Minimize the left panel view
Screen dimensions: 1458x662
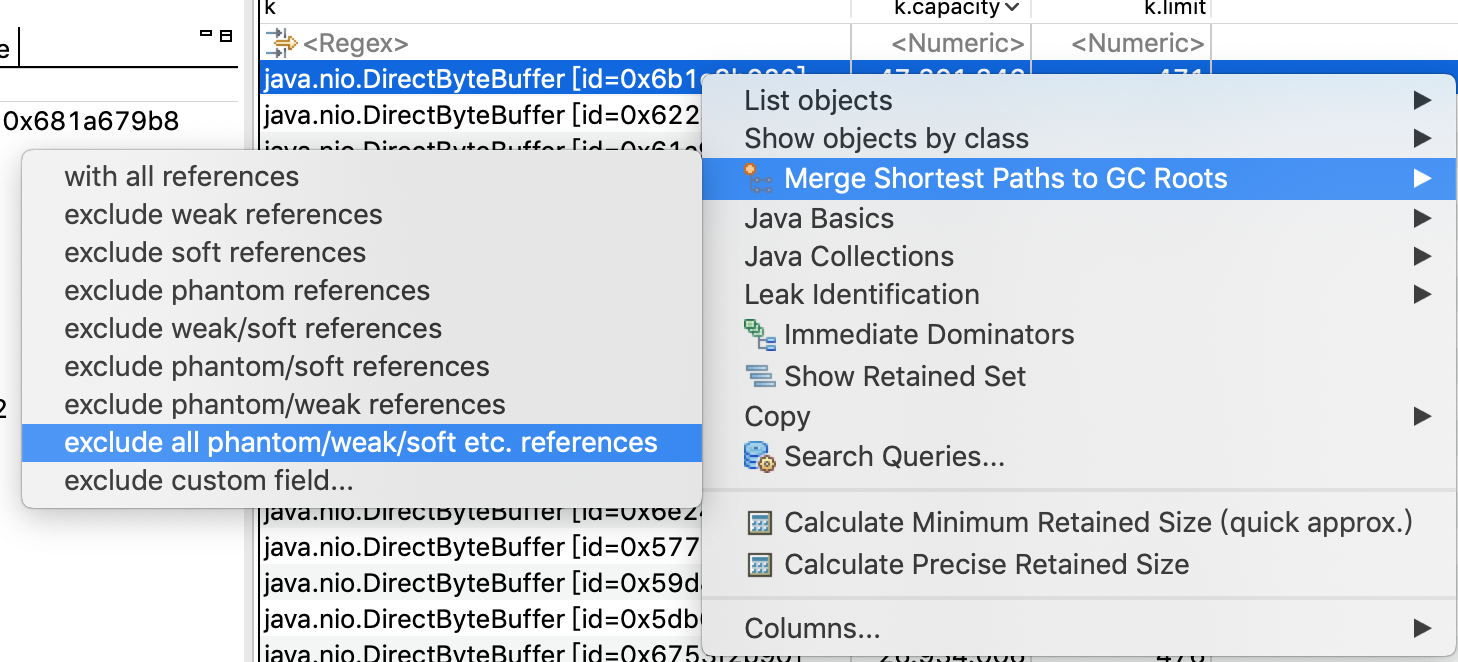point(206,35)
